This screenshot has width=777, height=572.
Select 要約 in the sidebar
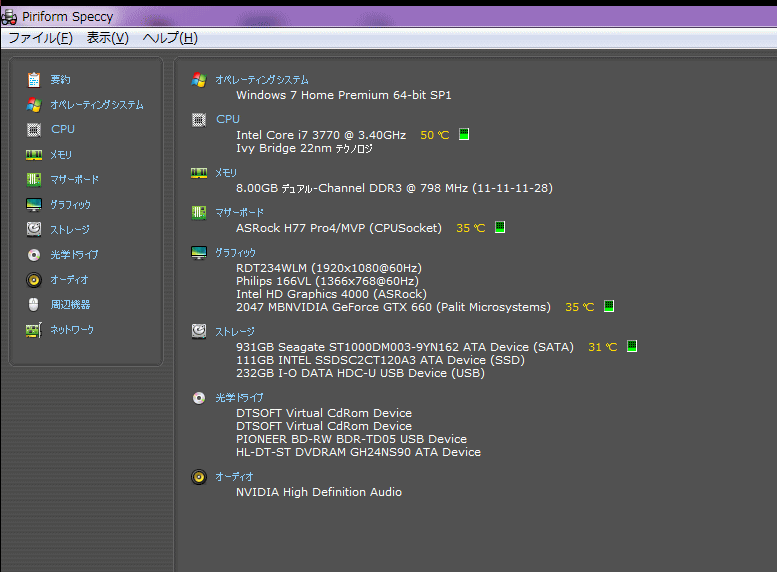click(x=60, y=80)
